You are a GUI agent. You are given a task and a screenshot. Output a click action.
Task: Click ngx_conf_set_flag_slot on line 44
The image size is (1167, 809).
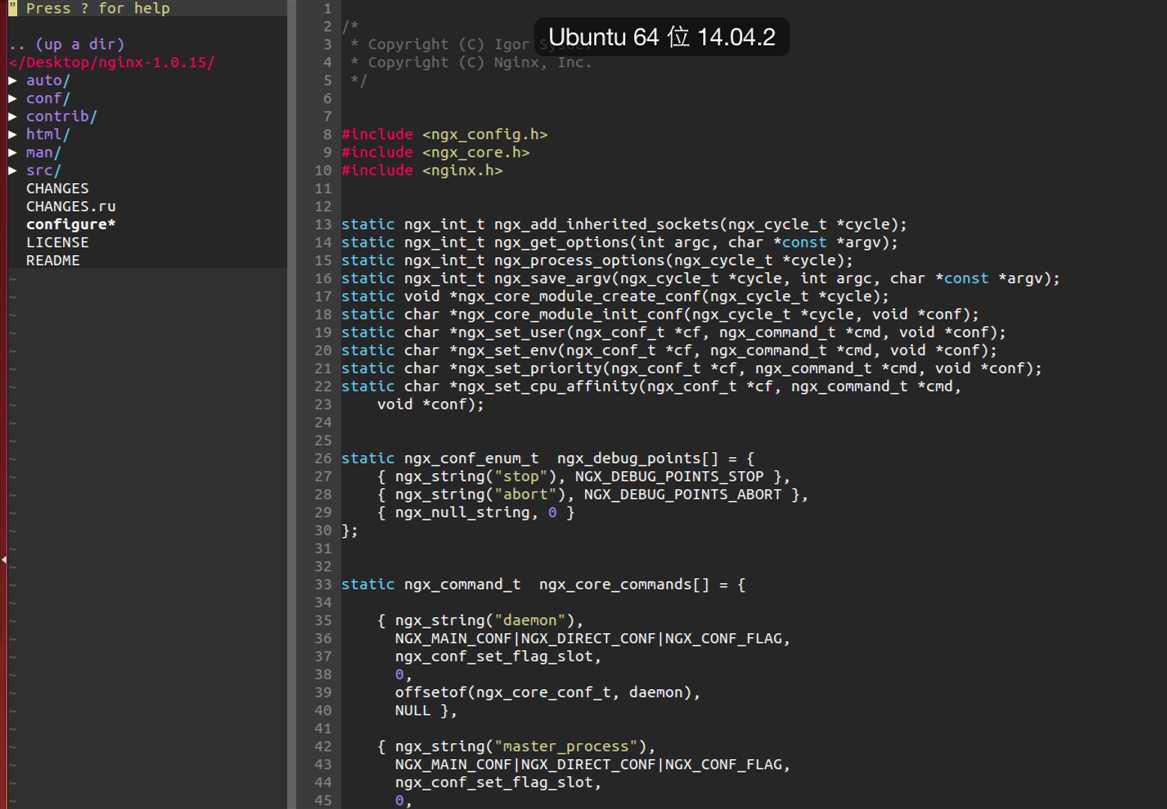pyautogui.click(x=499, y=782)
